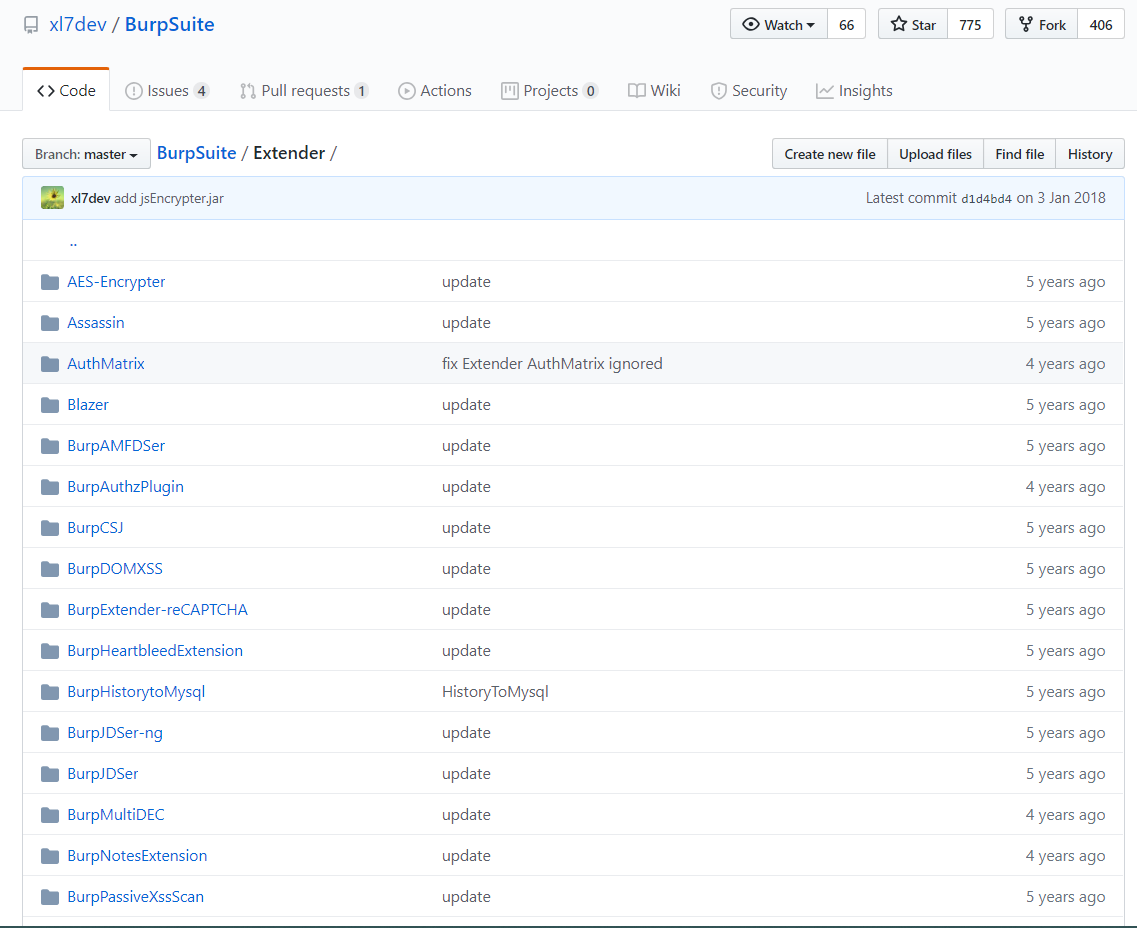This screenshot has width=1137, height=928.
Task: Click the BurpAMFDSer folder icon
Action: tap(50, 446)
